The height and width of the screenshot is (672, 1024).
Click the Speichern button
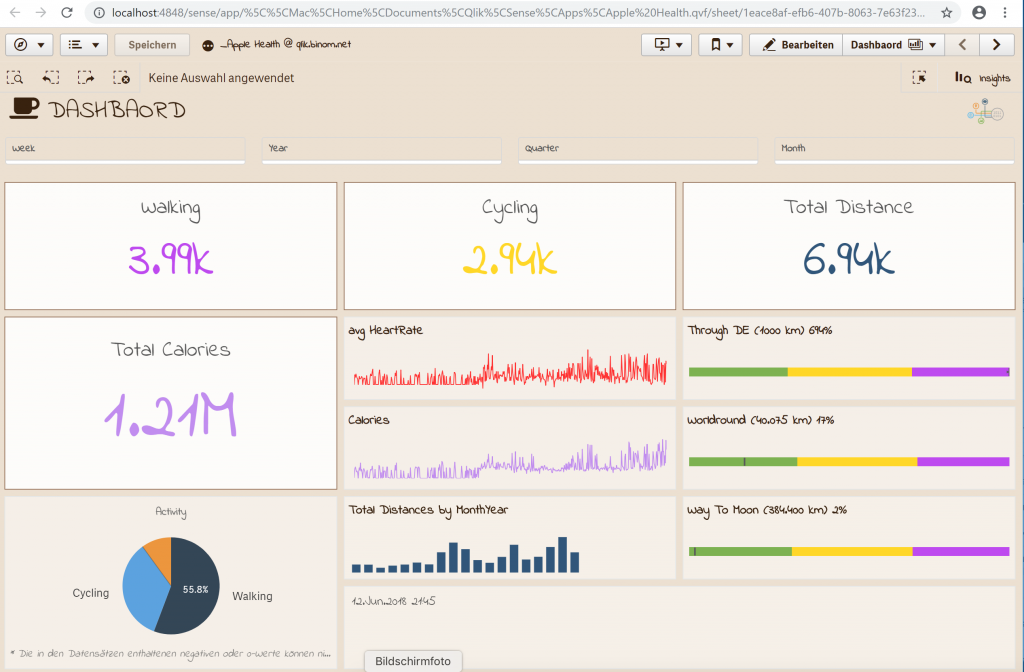[151, 44]
